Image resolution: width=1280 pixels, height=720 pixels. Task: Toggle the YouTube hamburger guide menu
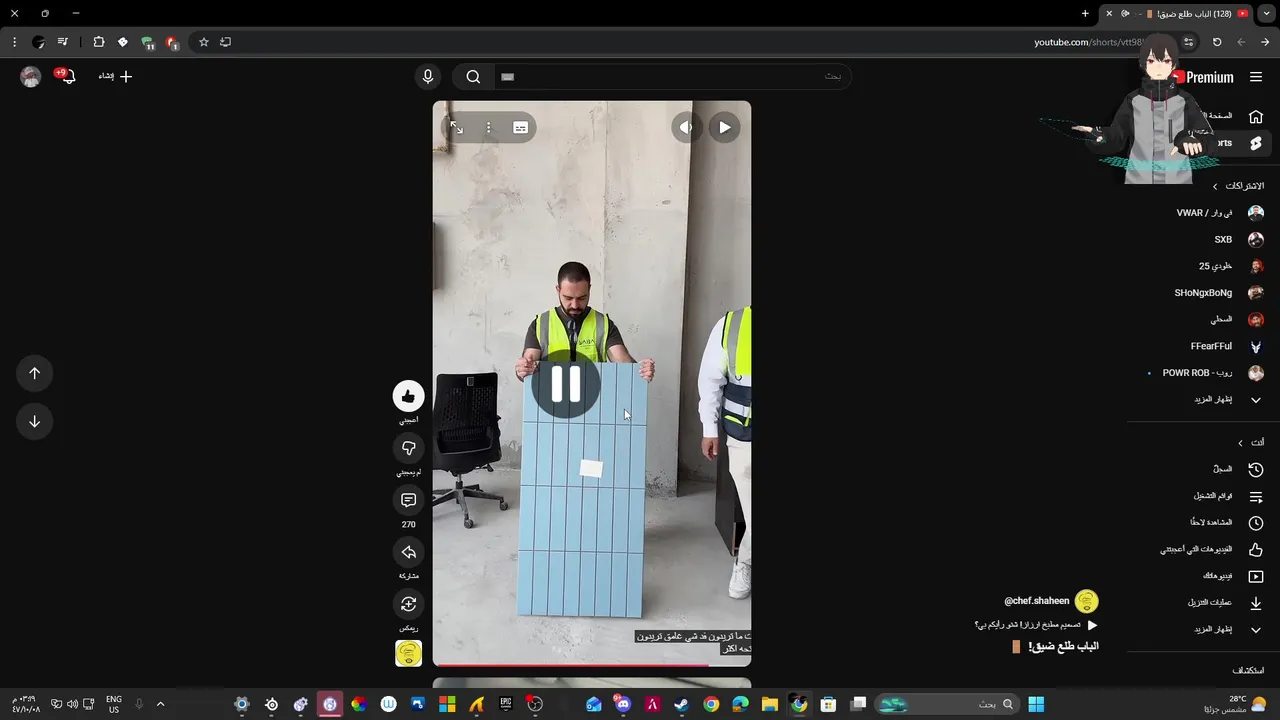click(x=1255, y=77)
